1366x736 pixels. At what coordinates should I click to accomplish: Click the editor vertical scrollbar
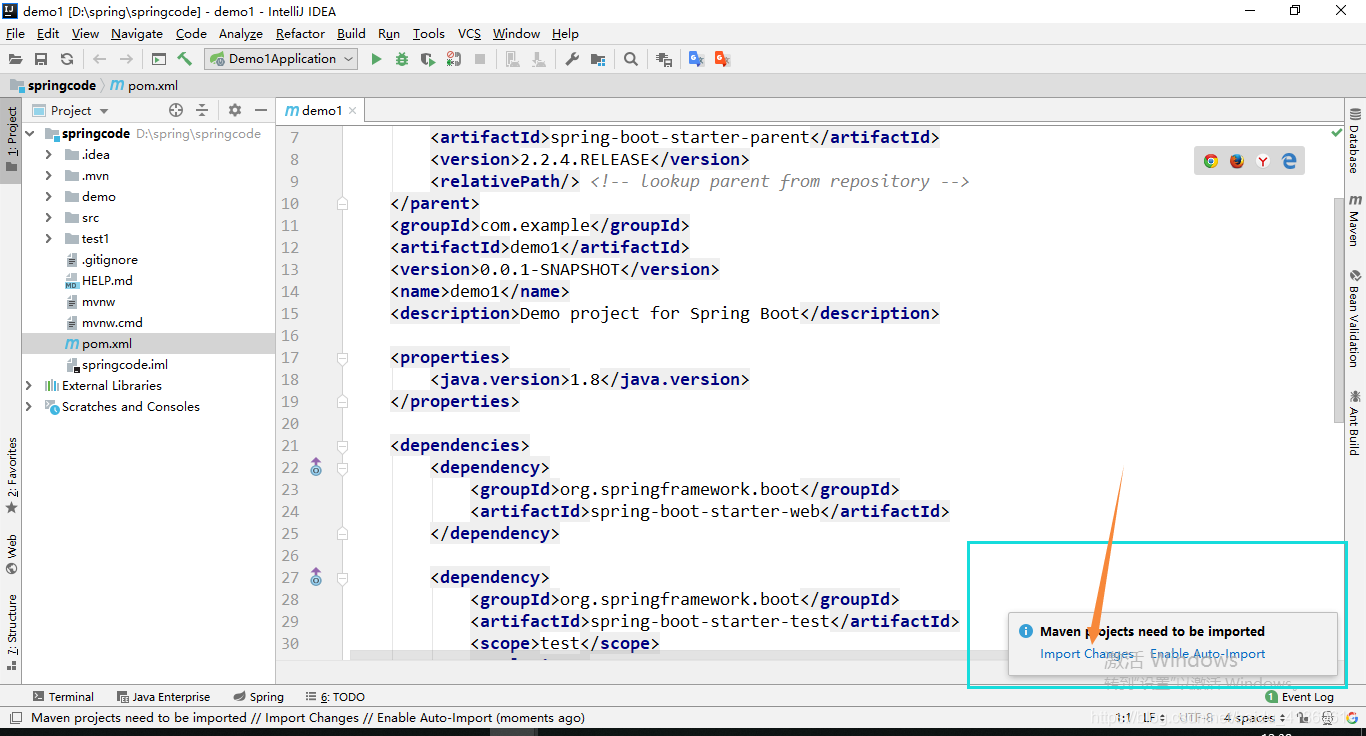1339,310
